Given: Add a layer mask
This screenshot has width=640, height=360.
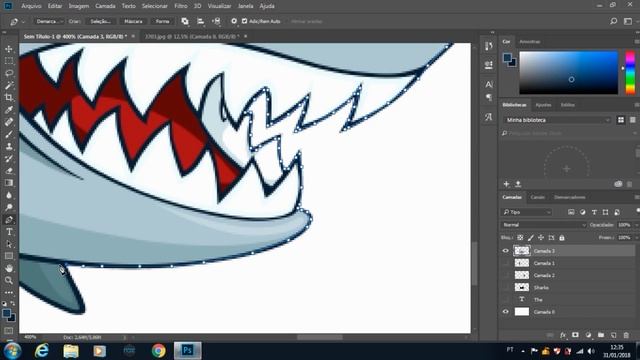Looking at the screenshot, I should [575, 335].
